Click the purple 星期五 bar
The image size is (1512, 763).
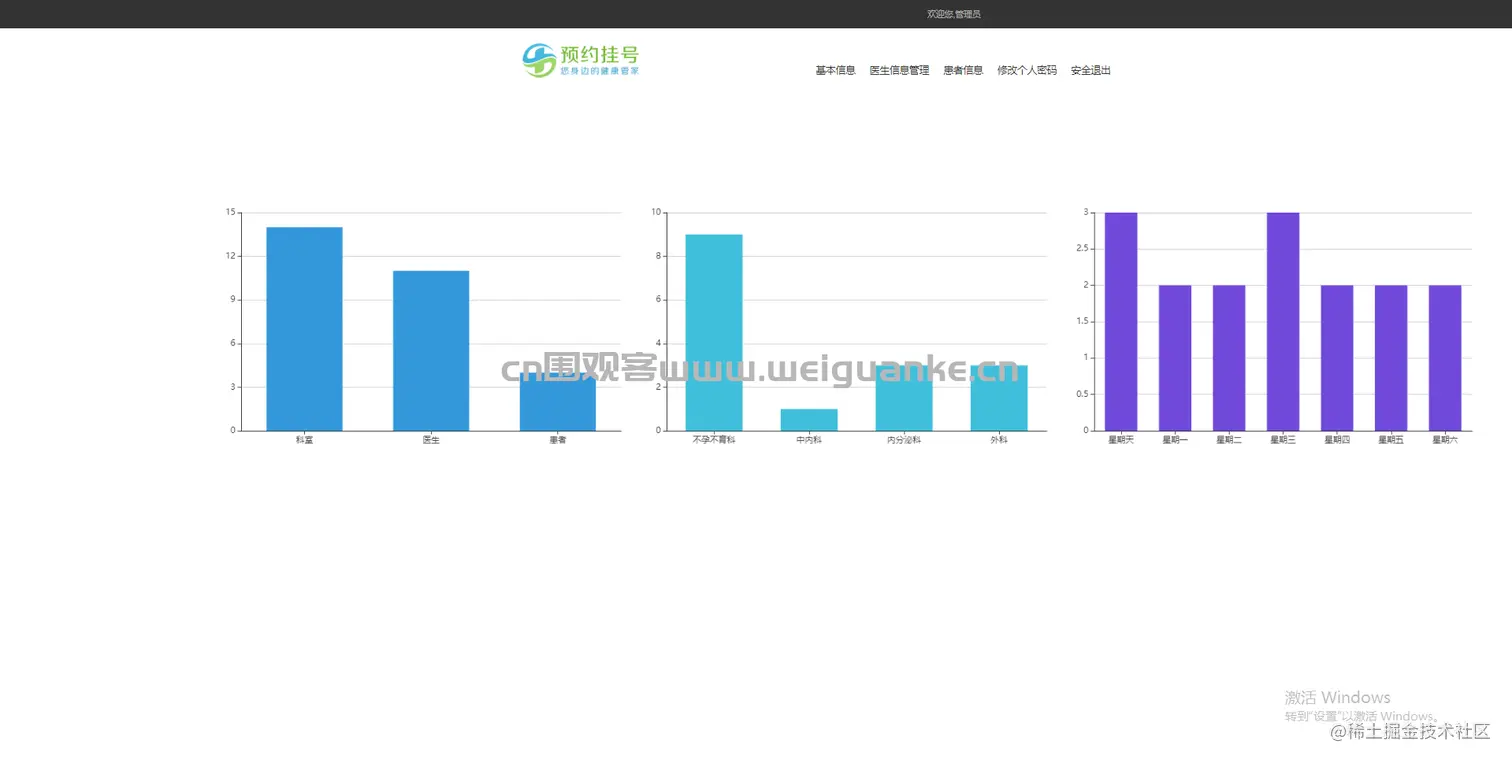(1391, 358)
